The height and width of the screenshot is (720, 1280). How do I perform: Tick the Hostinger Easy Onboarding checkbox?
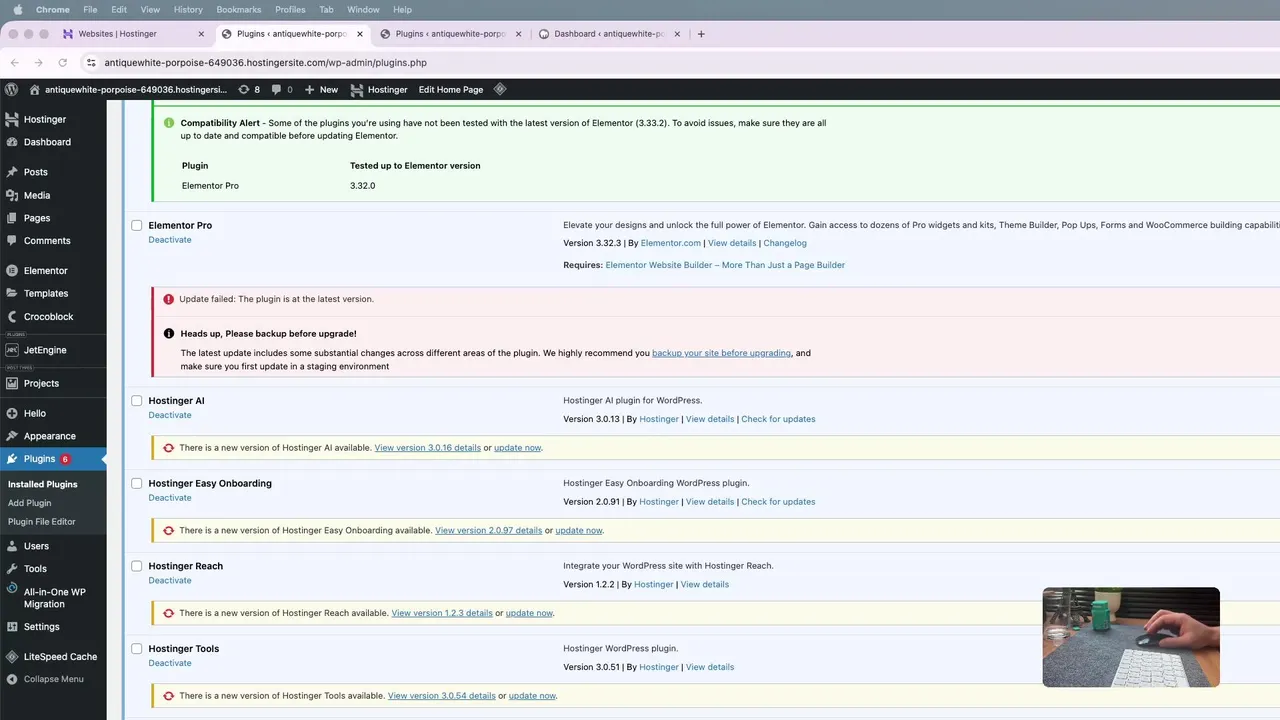(x=137, y=483)
